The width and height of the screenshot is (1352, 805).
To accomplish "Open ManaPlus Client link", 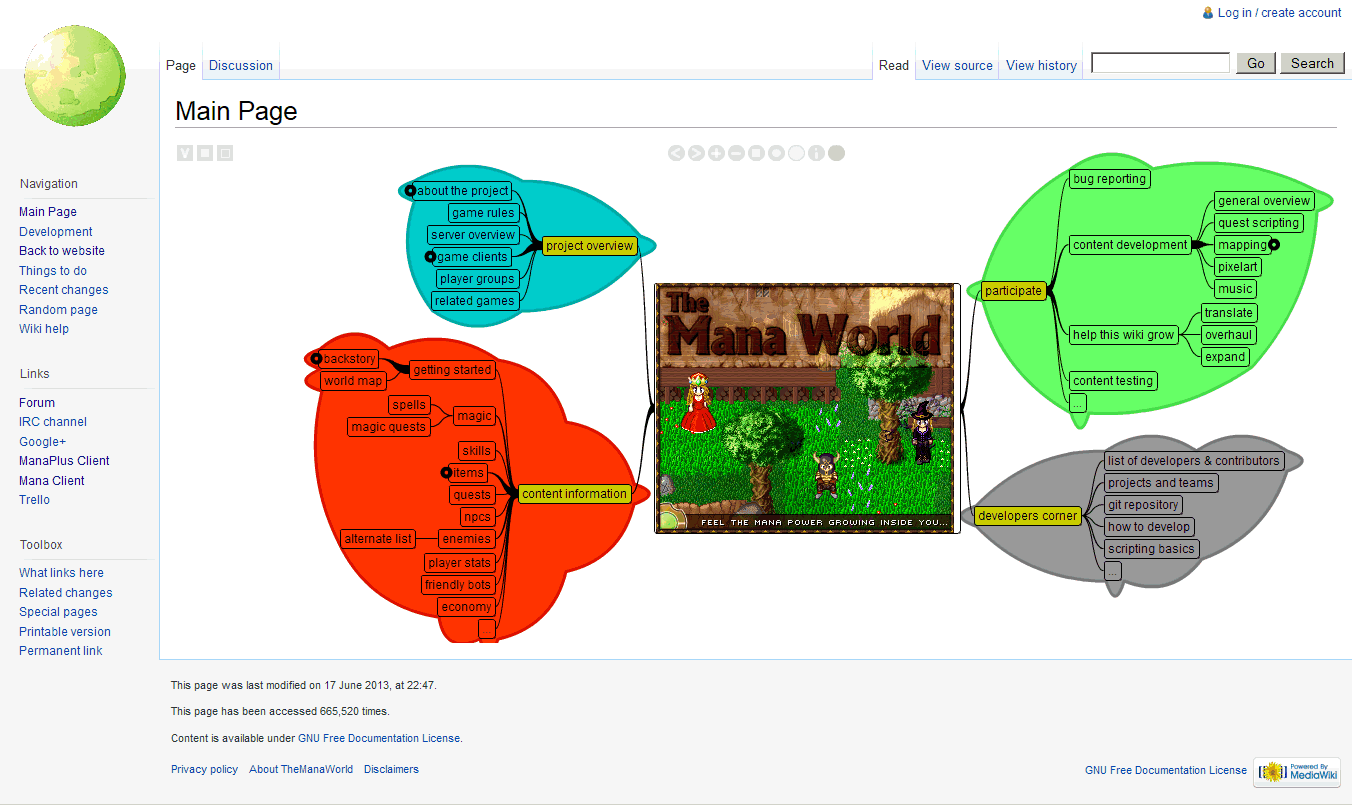I will click(64, 461).
